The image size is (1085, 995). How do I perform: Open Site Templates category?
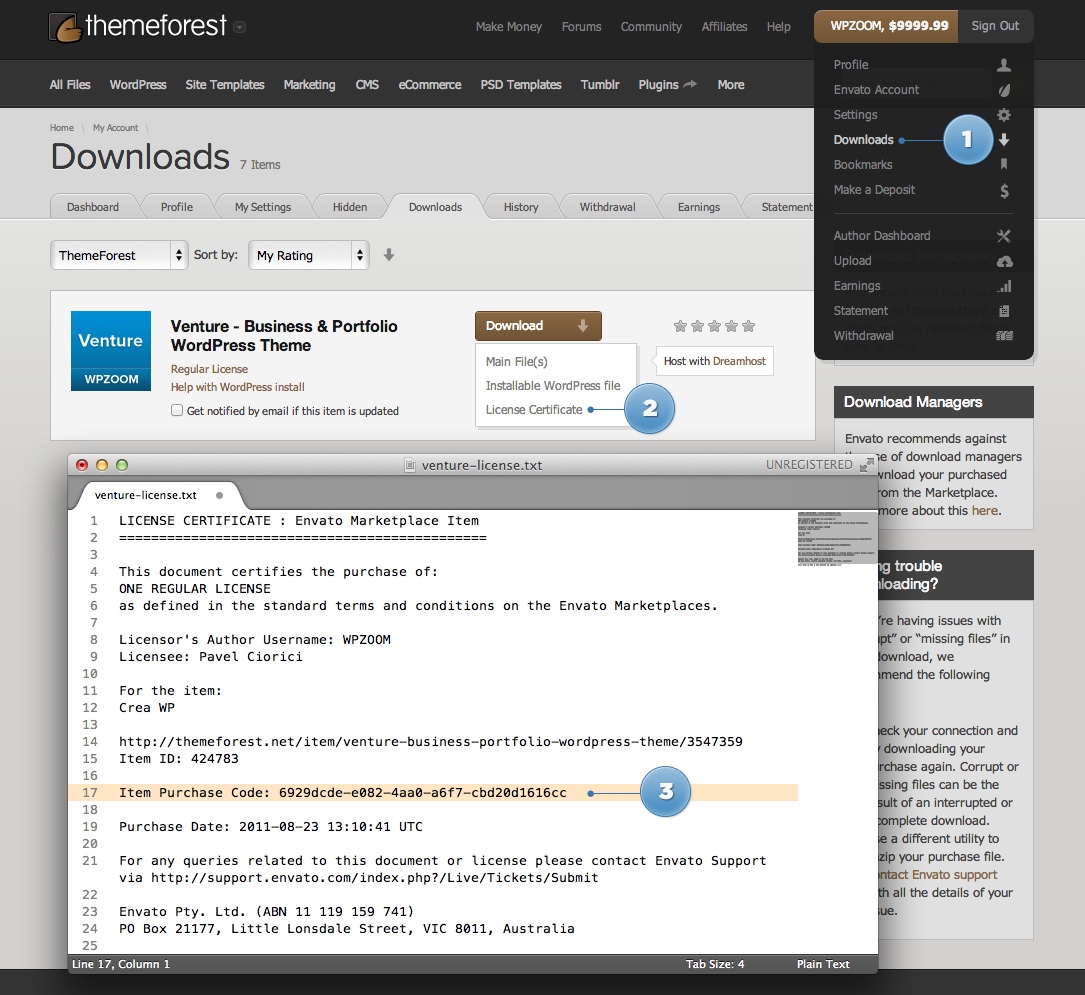pyautogui.click(x=225, y=84)
